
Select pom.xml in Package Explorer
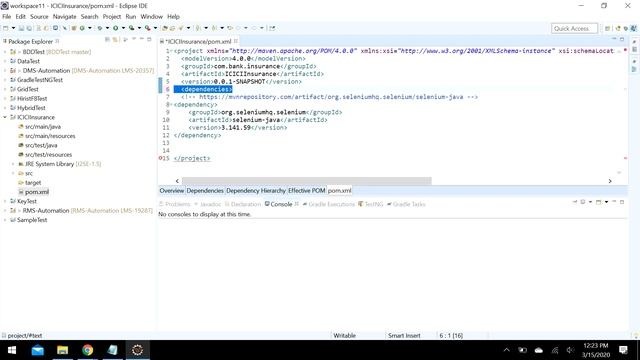point(37,192)
